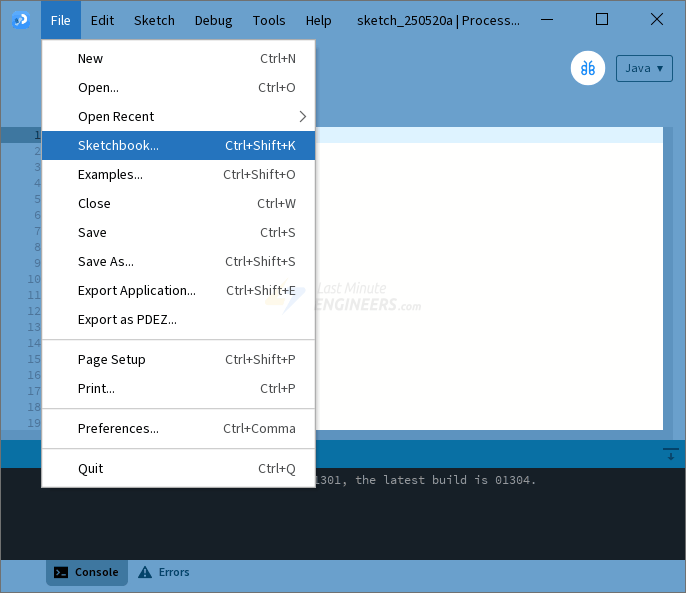
Task: Choose Export Application... option
Action: click(x=178, y=290)
